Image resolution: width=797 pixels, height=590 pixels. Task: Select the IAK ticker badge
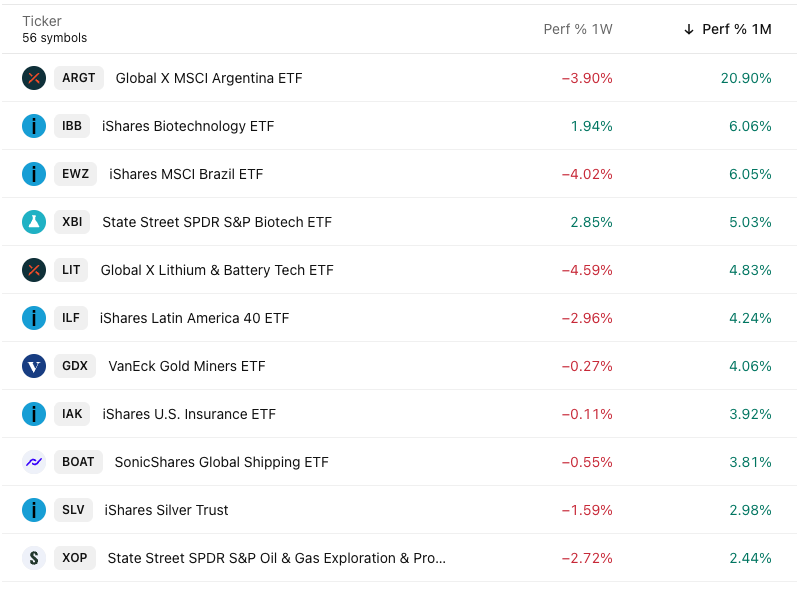[72, 414]
